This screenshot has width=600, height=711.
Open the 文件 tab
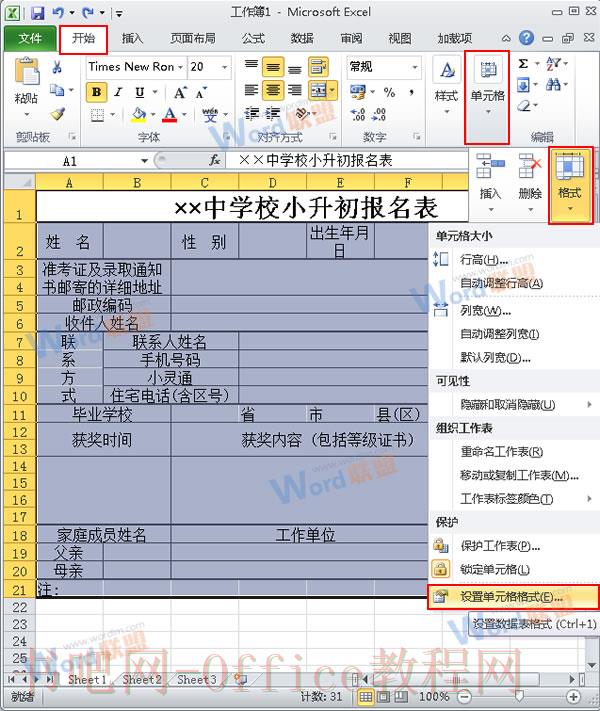(x=30, y=39)
